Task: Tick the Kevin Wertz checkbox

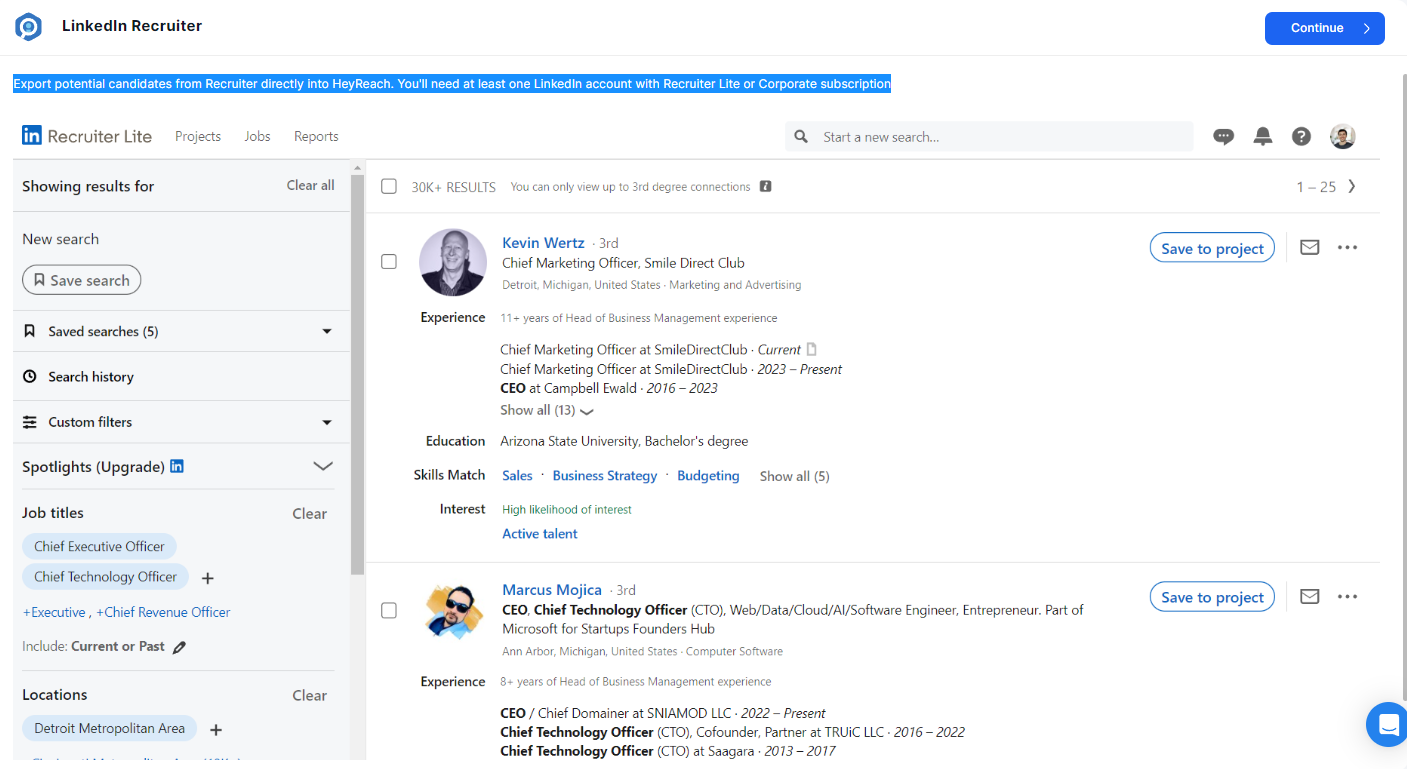Action: click(x=389, y=262)
